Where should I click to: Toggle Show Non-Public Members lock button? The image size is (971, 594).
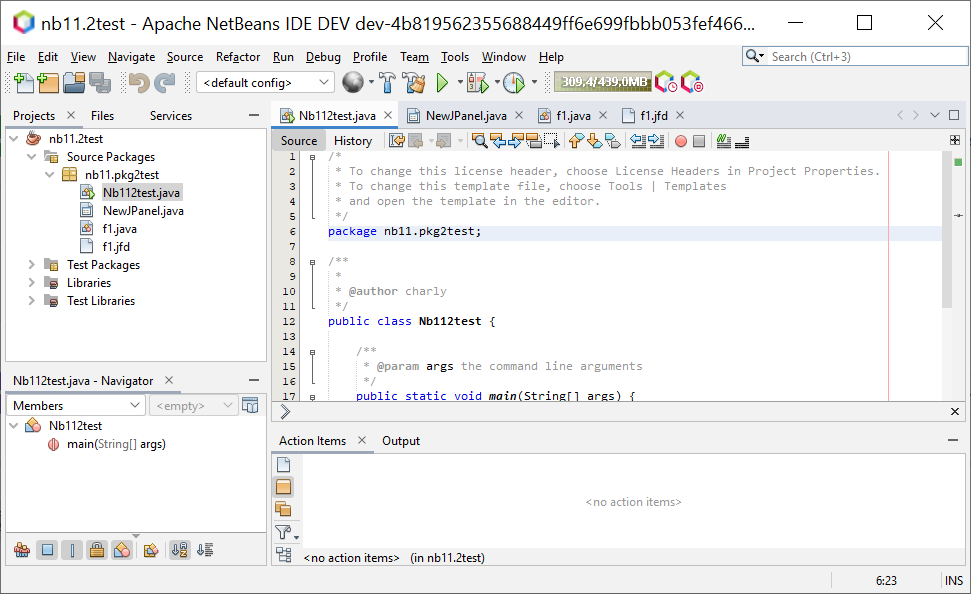(97, 550)
